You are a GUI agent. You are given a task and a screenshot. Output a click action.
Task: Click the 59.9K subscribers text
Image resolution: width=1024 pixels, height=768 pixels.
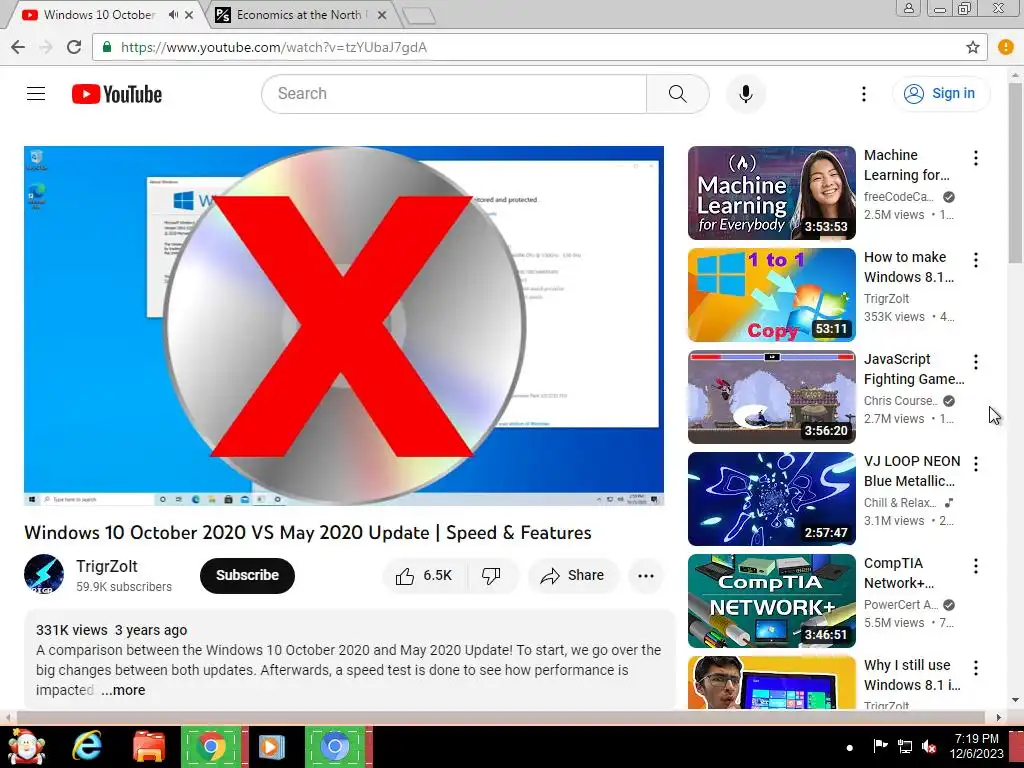pyautogui.click(x=123, y=587)
